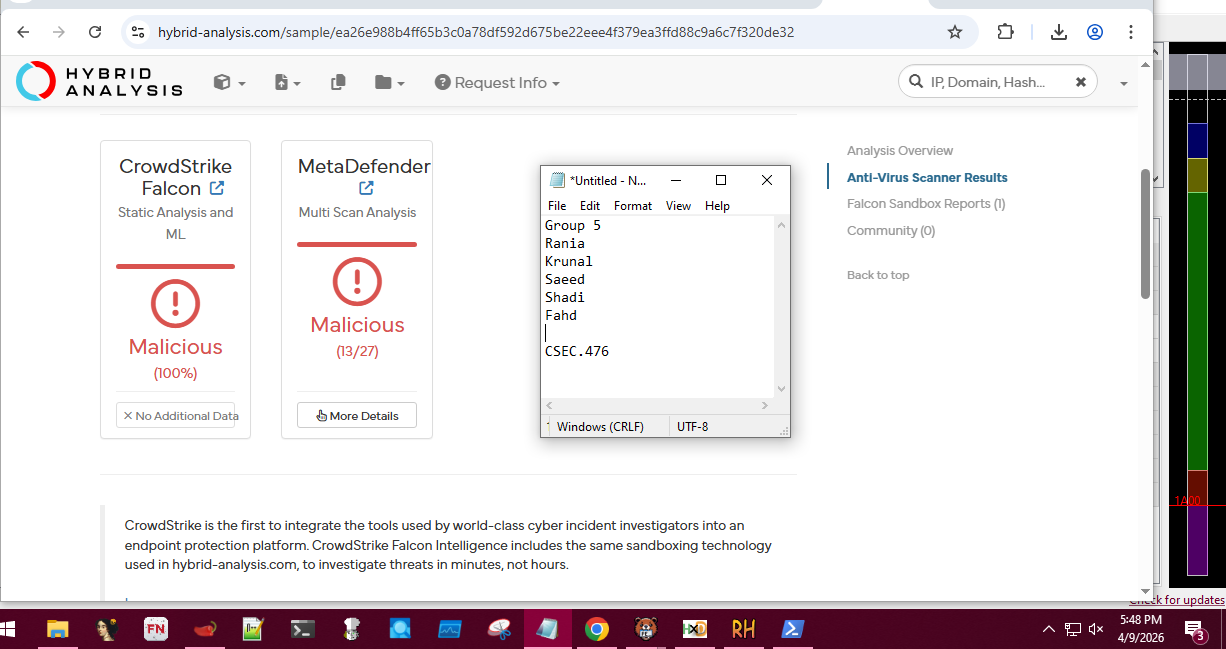The image size is (1226, 649).
Task: Open Notepad Format menu
Action: coord(633,205)
